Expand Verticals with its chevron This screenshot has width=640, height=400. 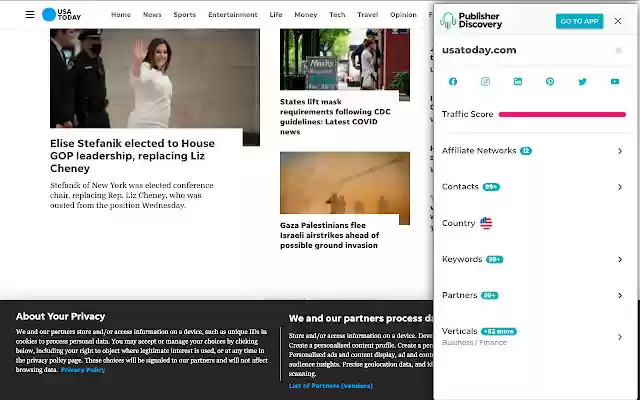pyautogui.click(x=620, y=337)
